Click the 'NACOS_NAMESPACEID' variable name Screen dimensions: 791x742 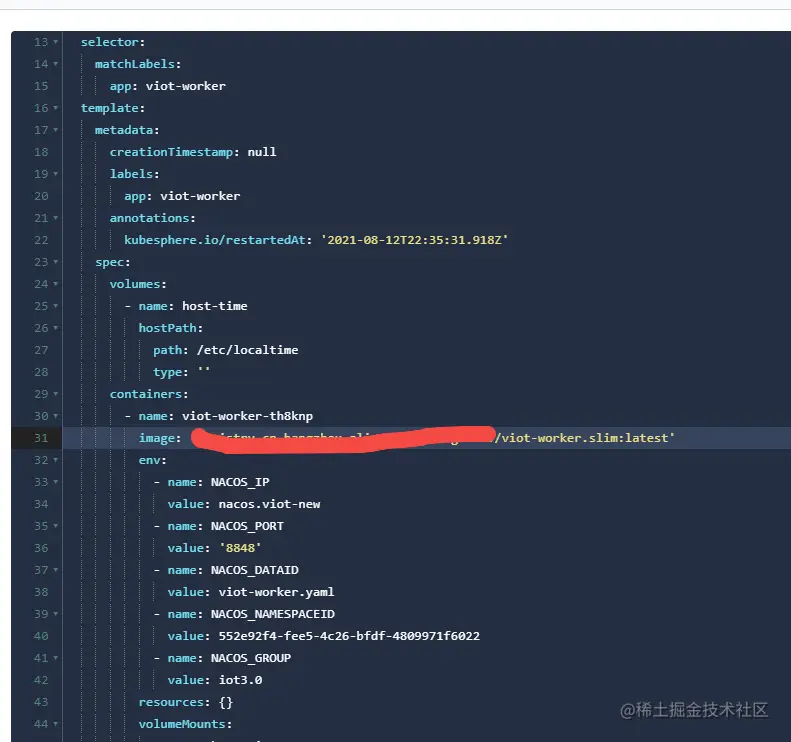pos(273,614)
